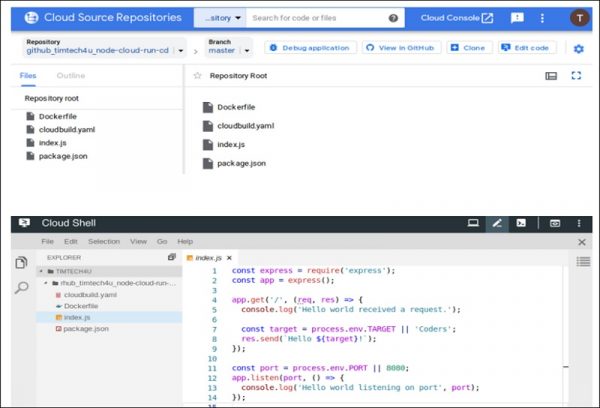
Task: Click line number 7 in the editor gutter
Action: tap(214, 330)
